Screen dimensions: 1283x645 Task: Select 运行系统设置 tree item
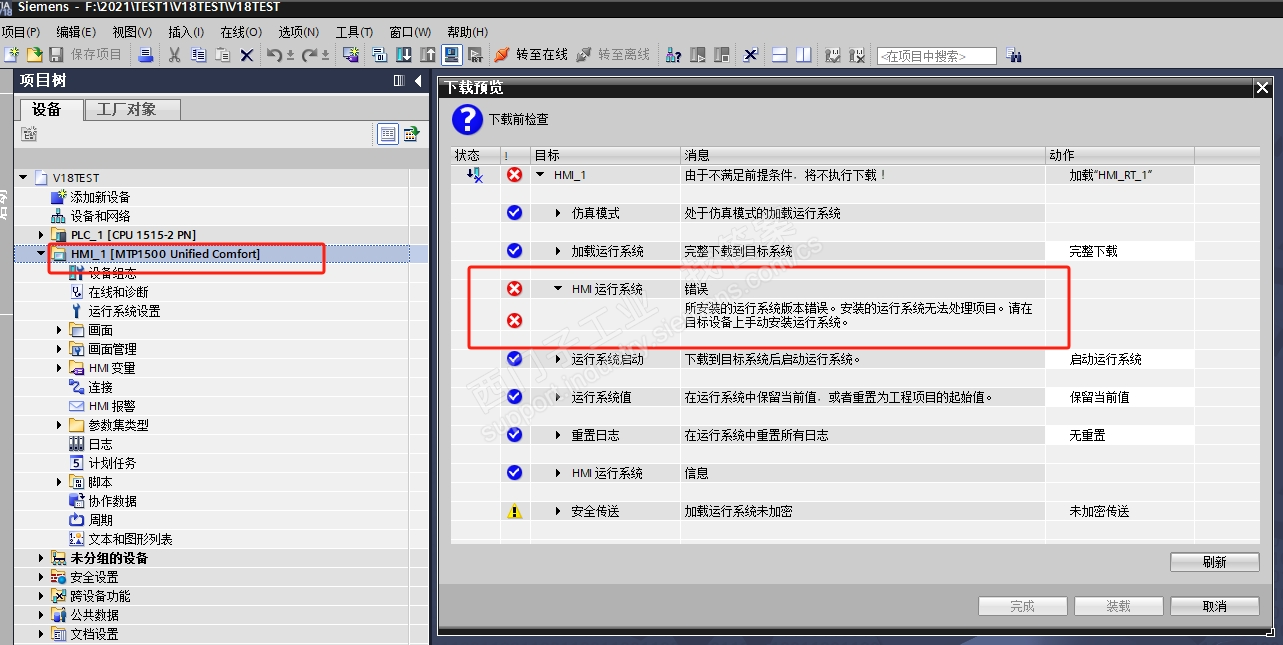124,311
